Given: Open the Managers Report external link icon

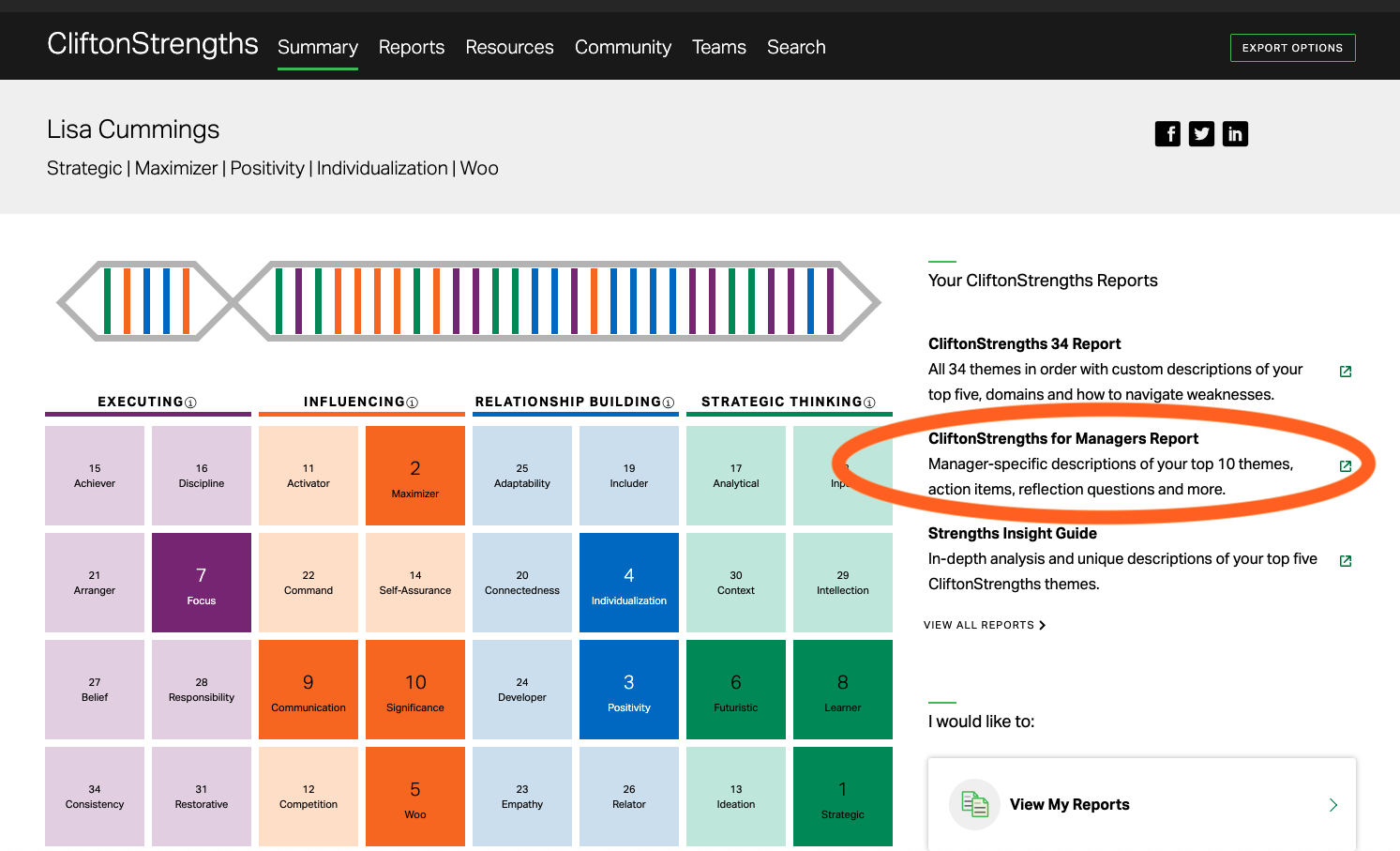Looking at the screenshot, I should coord(1346,466).
